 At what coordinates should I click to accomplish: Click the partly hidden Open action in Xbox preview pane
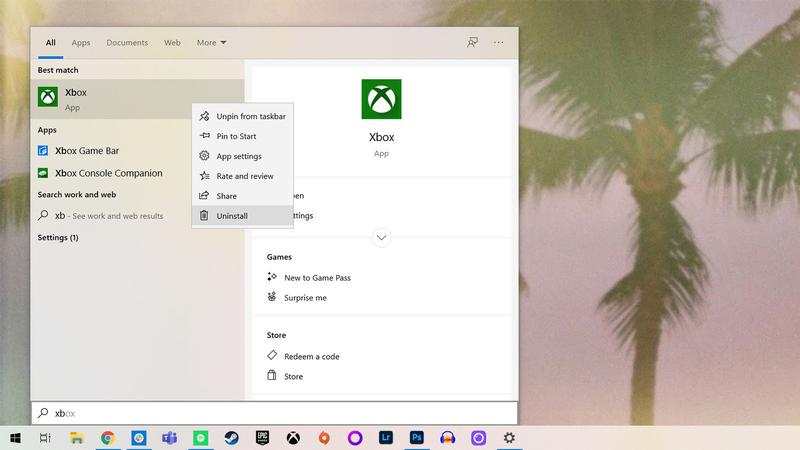(299, 196)
